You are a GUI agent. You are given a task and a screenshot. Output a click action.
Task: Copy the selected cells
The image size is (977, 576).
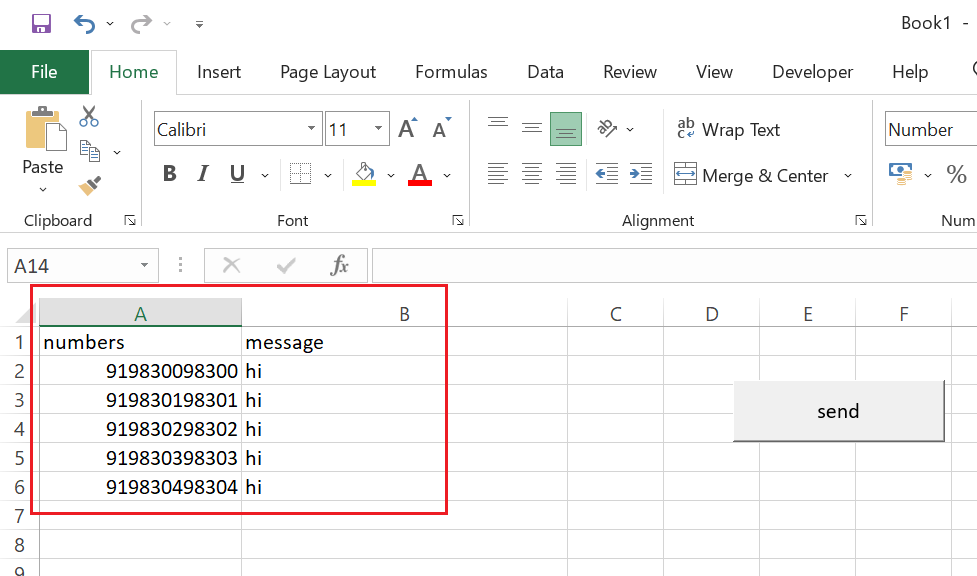click(x=90, y=151)
